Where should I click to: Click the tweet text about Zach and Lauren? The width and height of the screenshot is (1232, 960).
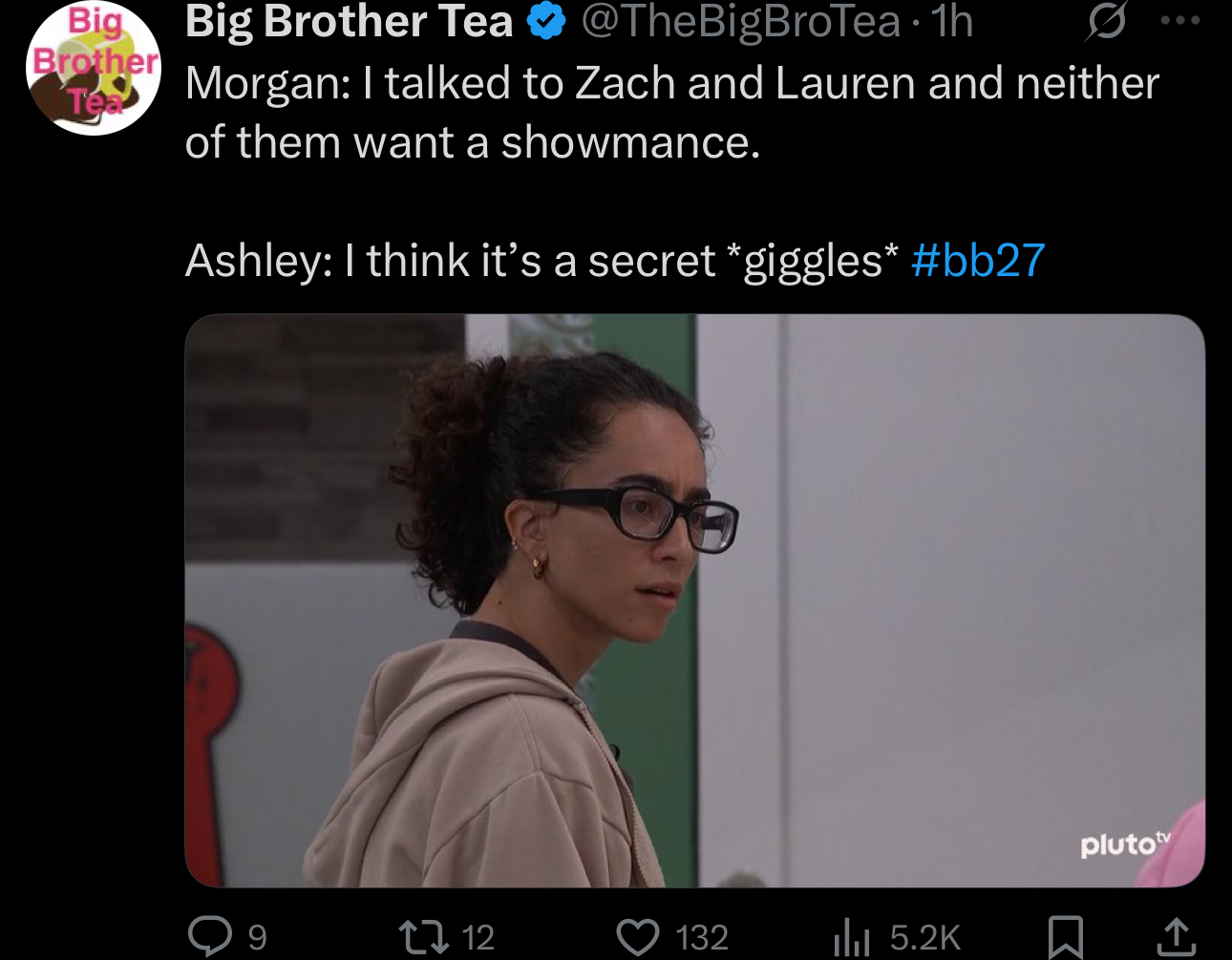pyautogui.click(x=671, y=113)
